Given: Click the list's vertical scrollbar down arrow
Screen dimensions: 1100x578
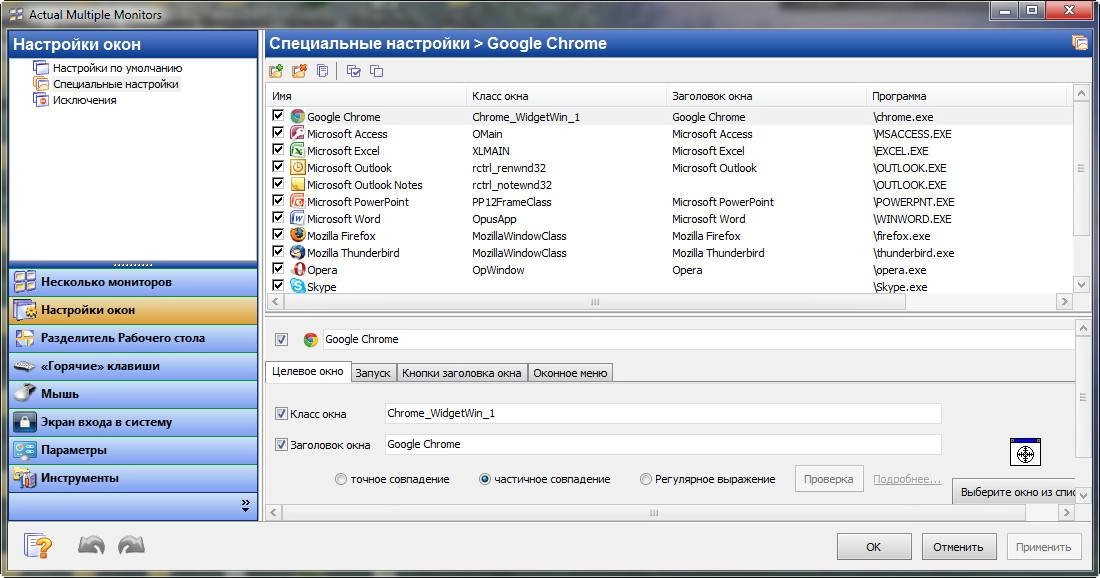Looking at the screenshot, I should click(1081, 285).
